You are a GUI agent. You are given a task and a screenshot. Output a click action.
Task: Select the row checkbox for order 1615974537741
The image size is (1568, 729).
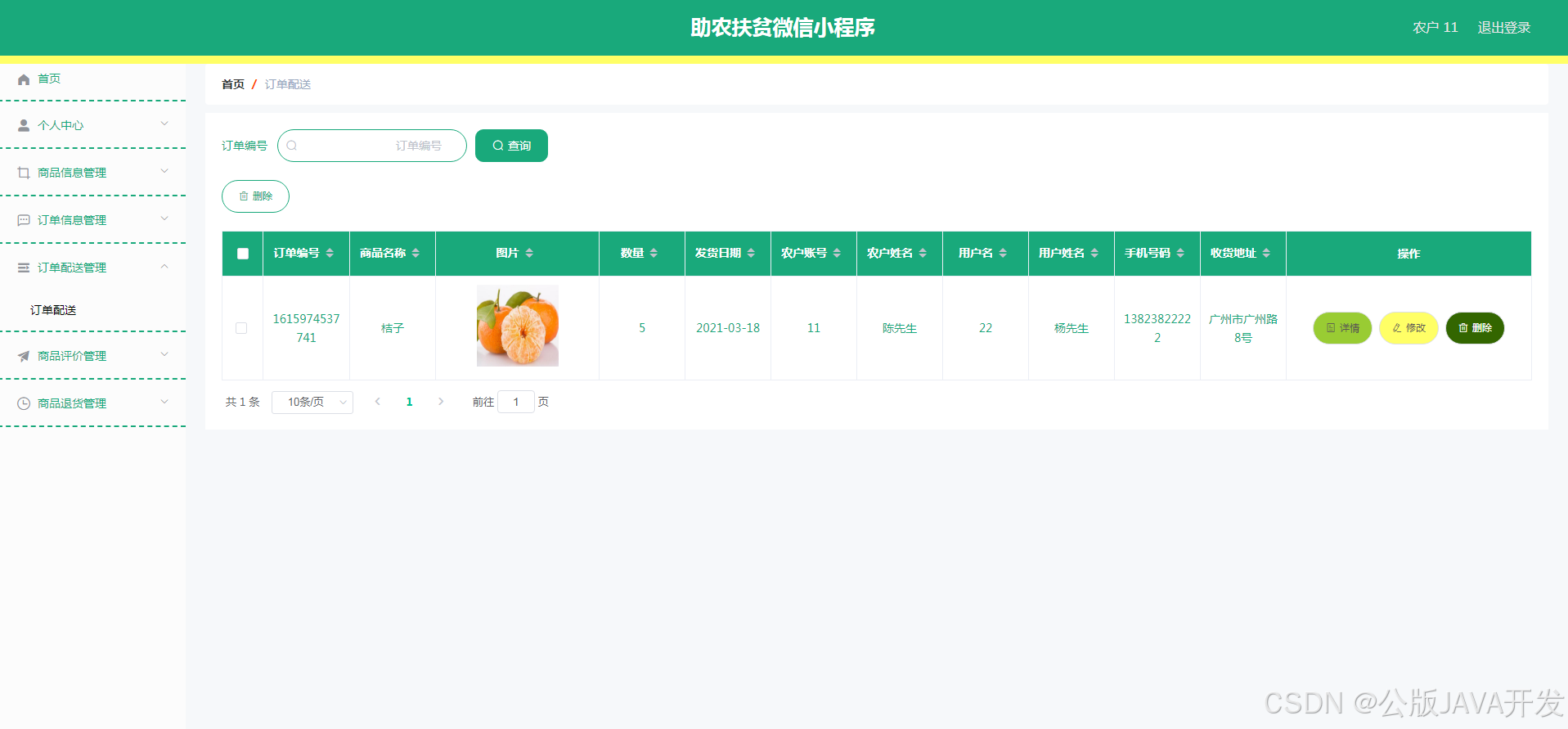(241, 328)
